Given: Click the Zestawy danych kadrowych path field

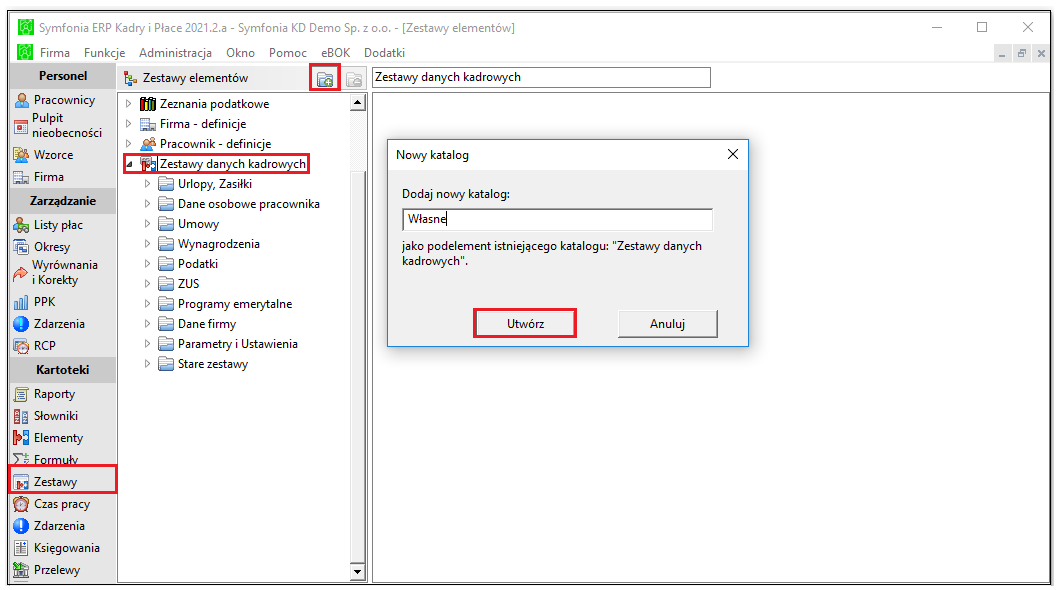Looking at the screenshot, I should (541, 77).
